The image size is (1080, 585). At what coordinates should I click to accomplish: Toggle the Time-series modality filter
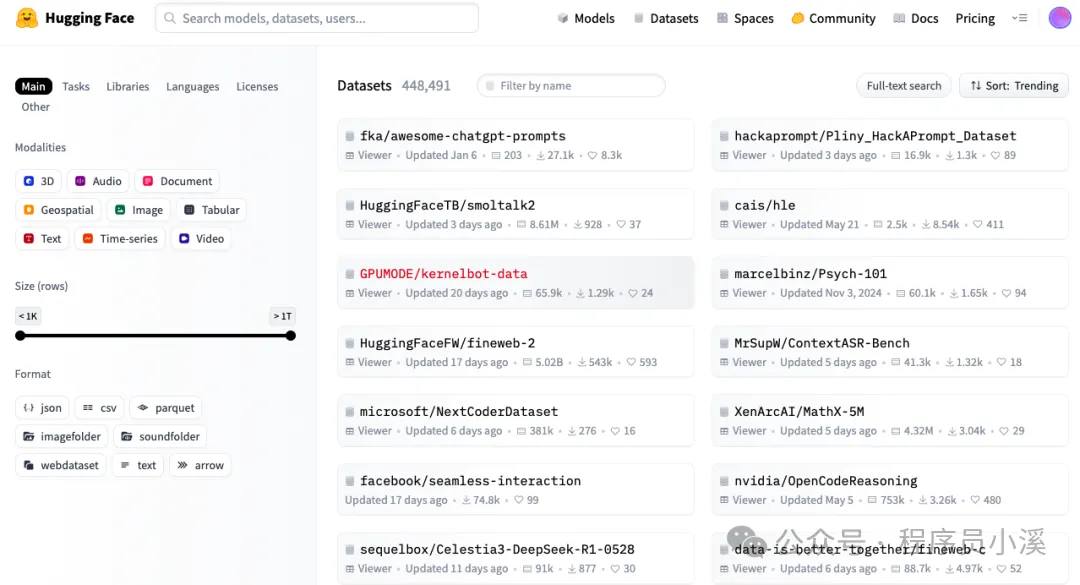tap(120, 238)
